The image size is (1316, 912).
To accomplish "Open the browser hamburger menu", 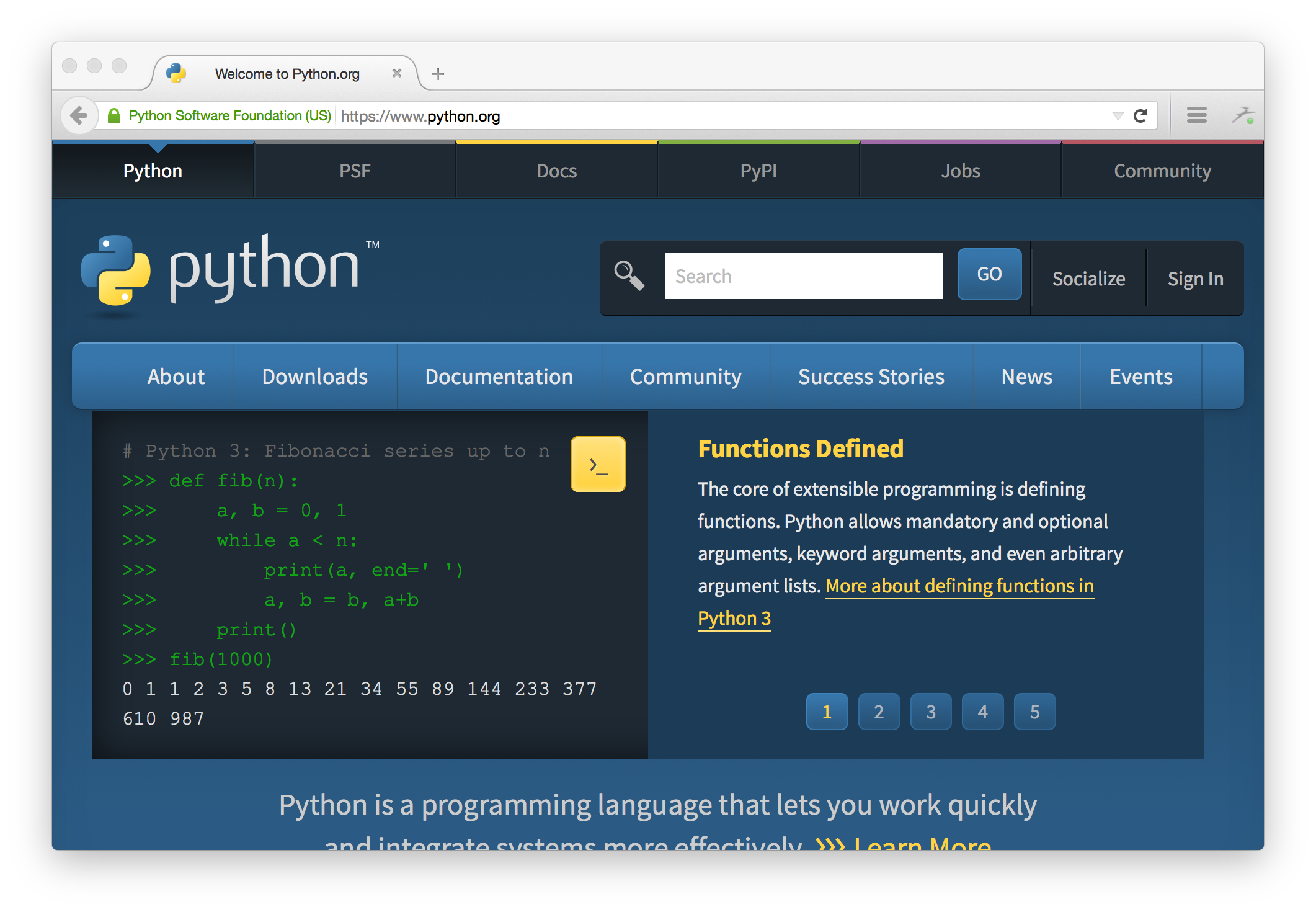I will [1196, 115].
